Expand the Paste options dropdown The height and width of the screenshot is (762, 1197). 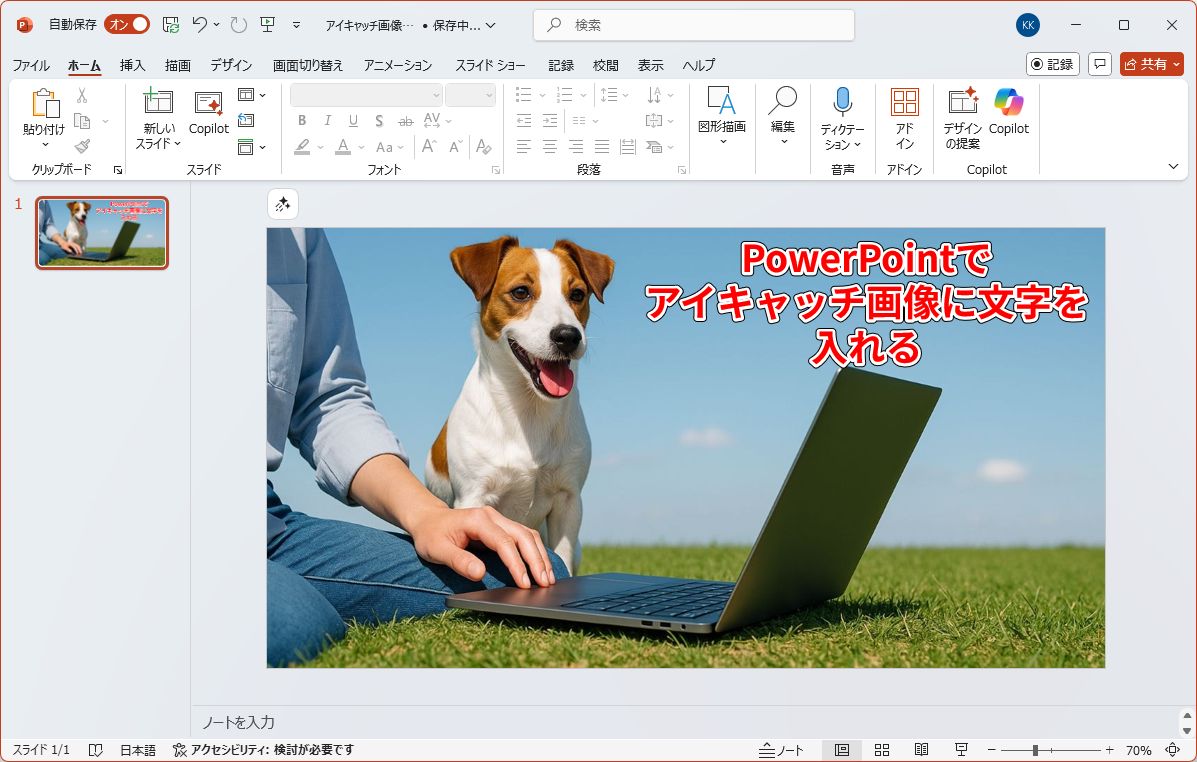click(44, 145)
